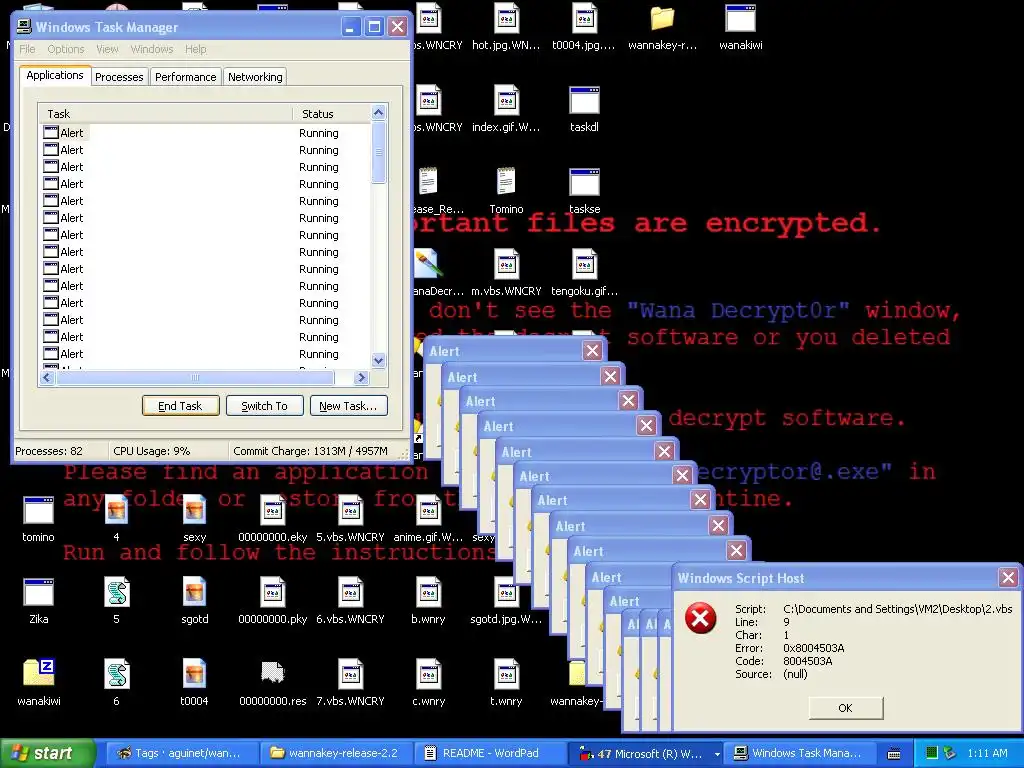This screenshot has width=1024, height=768.
Task: Select the b.wnry file icon
Action: coord(428,592)
